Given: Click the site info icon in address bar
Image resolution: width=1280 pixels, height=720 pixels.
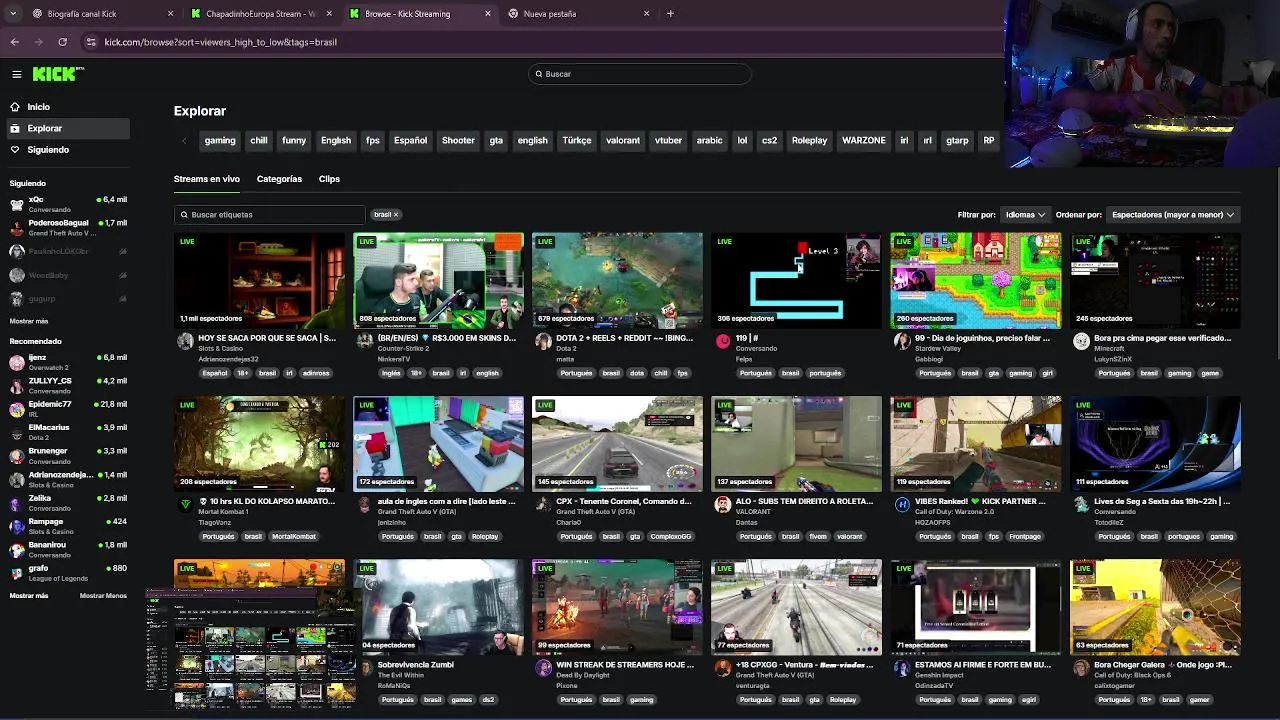Looking at the screenshot, I should [x=91, y=42].
